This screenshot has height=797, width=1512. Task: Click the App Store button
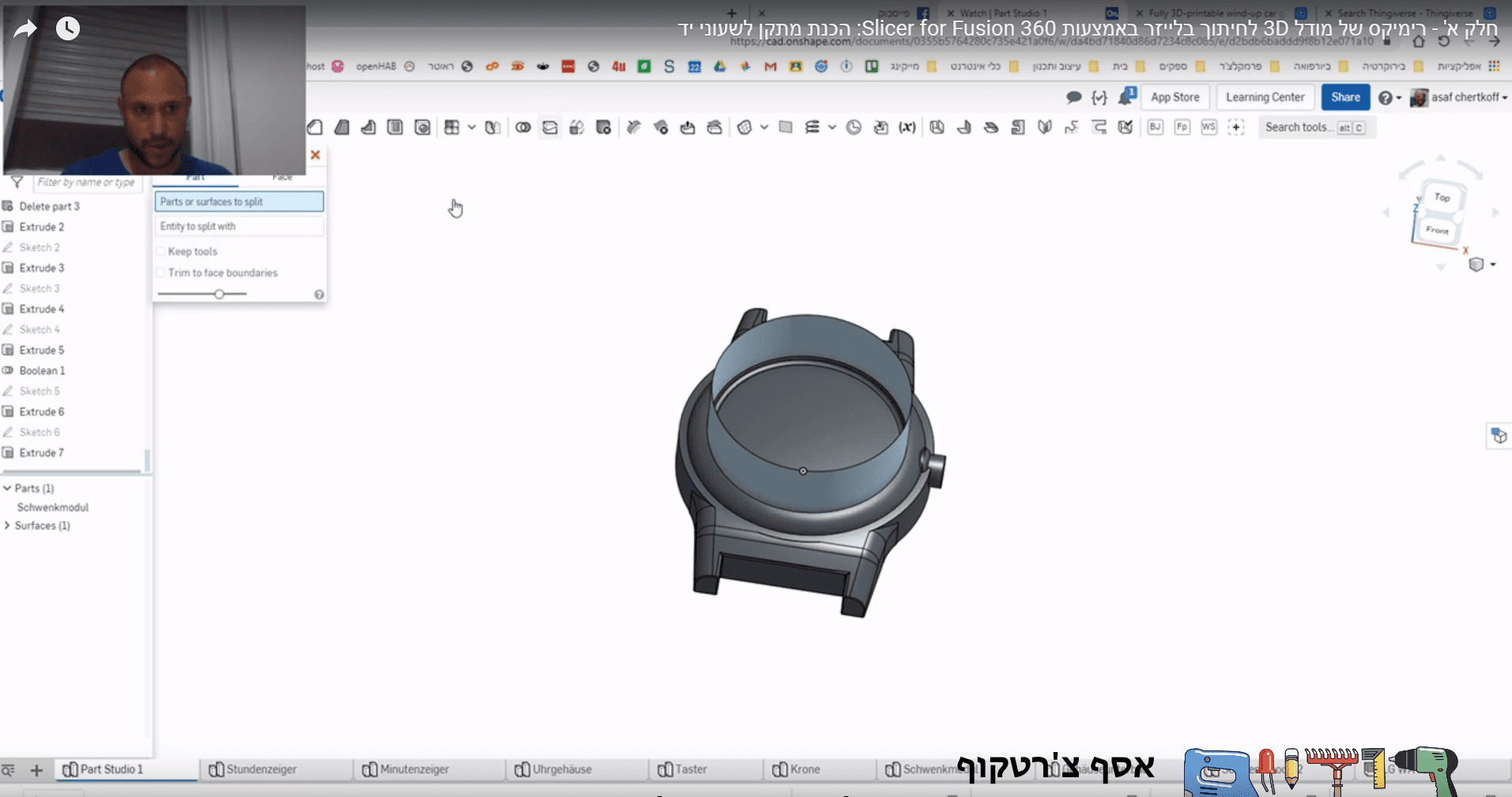(x=1175, y=97)
